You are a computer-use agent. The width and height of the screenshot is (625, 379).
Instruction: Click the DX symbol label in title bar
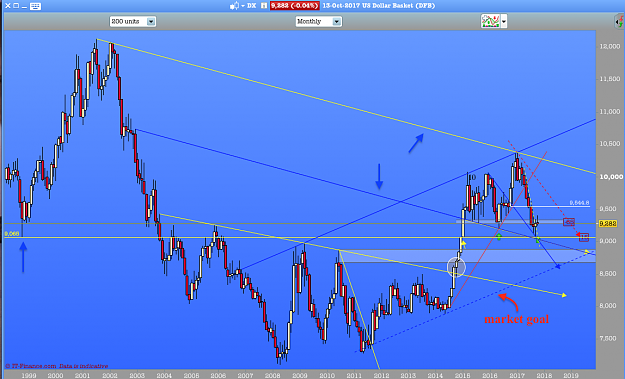[252, 6]
